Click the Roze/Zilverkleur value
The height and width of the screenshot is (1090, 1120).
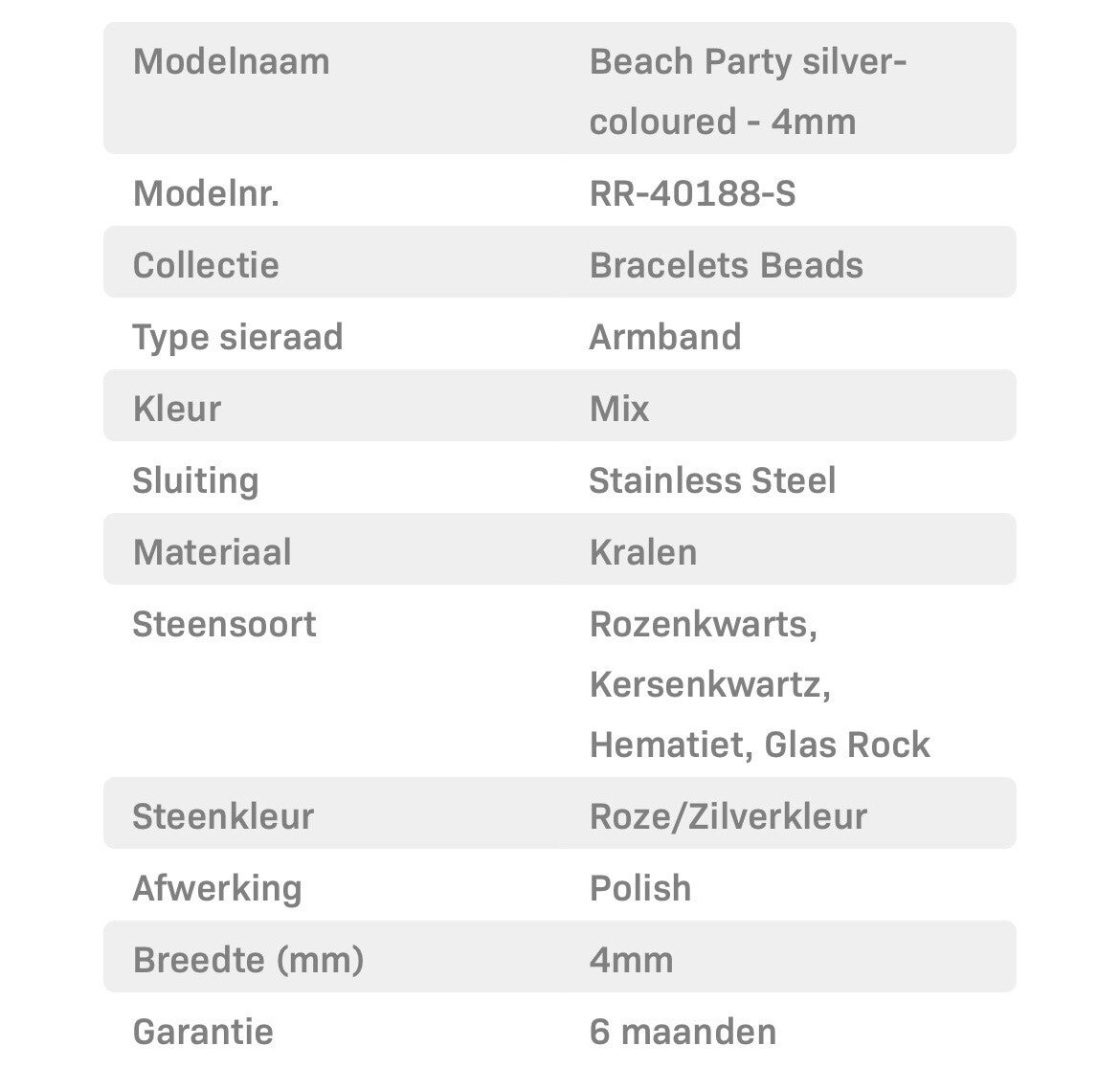point(728,817)
